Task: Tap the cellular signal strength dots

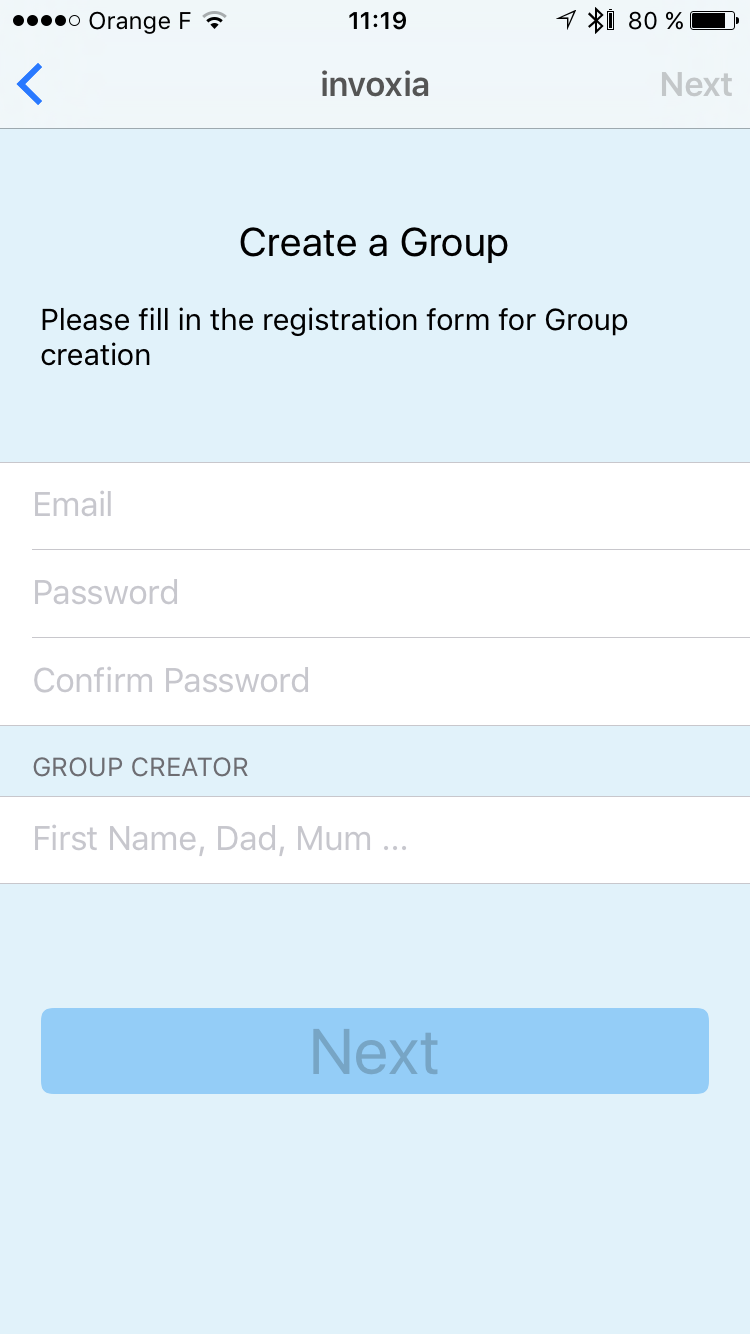Action: coord(46,21)
